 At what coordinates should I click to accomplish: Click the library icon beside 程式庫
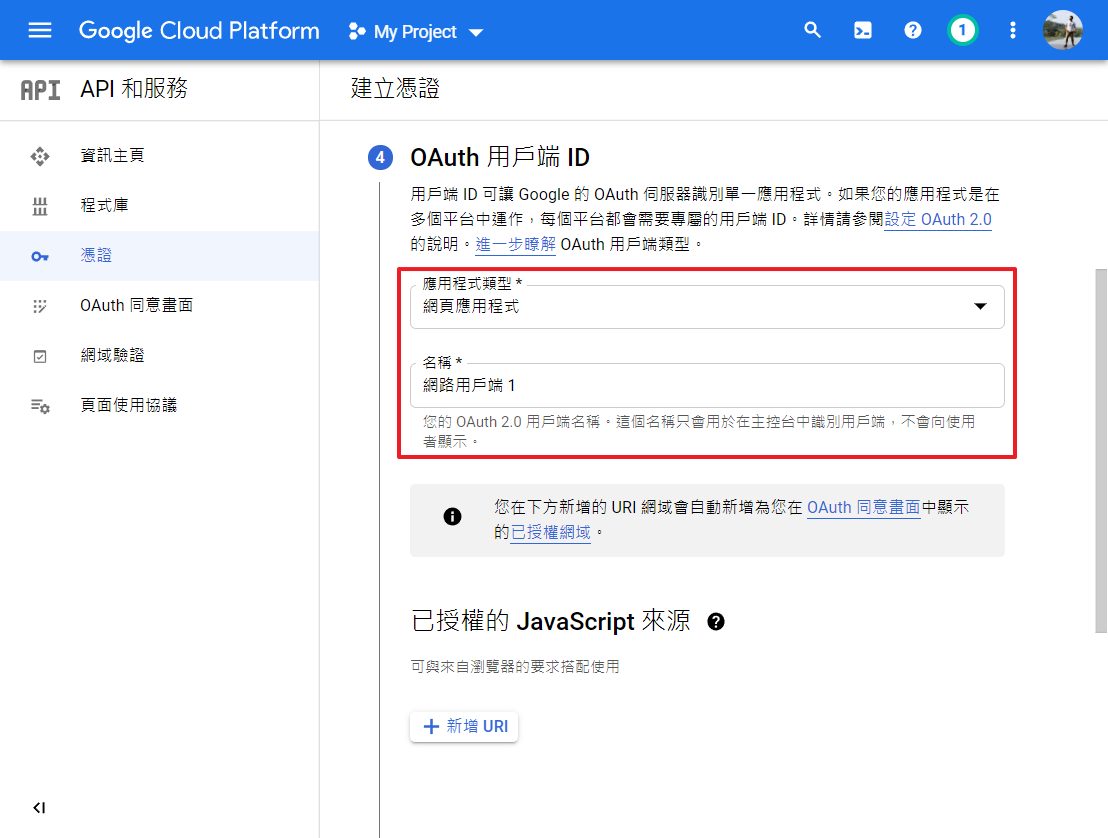coord(40,206)
